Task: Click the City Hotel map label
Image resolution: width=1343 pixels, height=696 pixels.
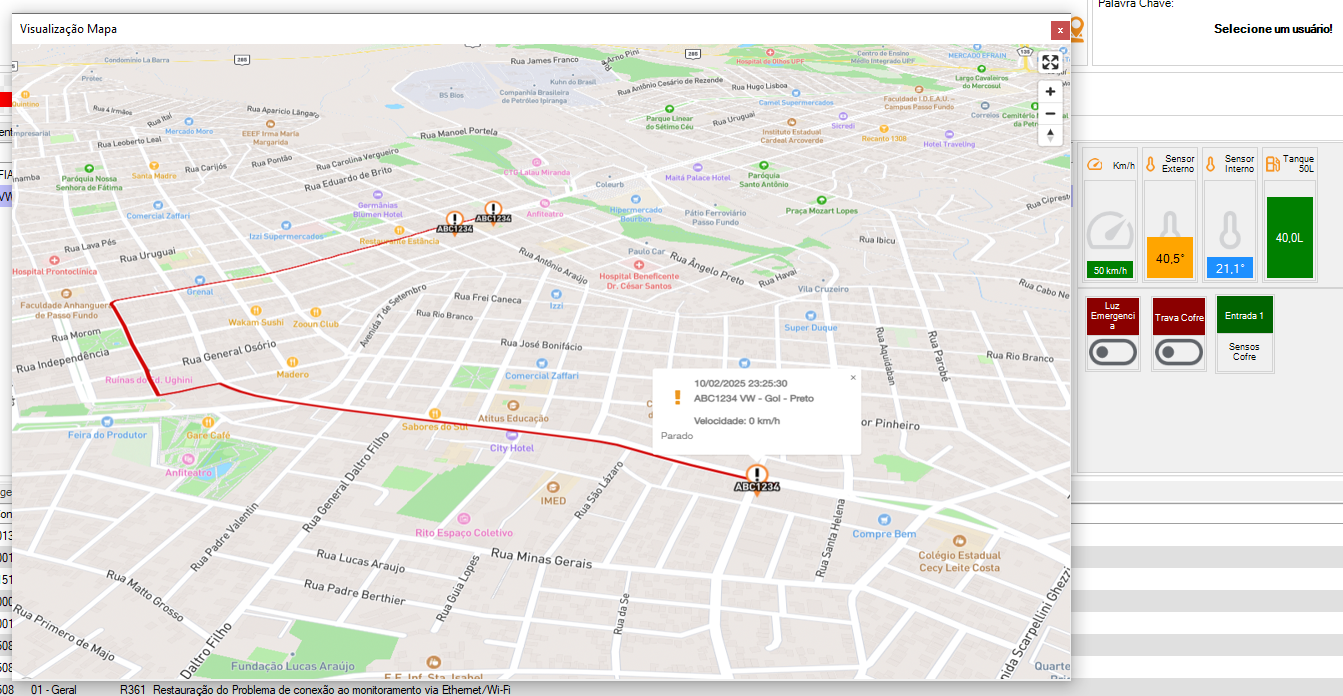Action: tap(511, 448)
